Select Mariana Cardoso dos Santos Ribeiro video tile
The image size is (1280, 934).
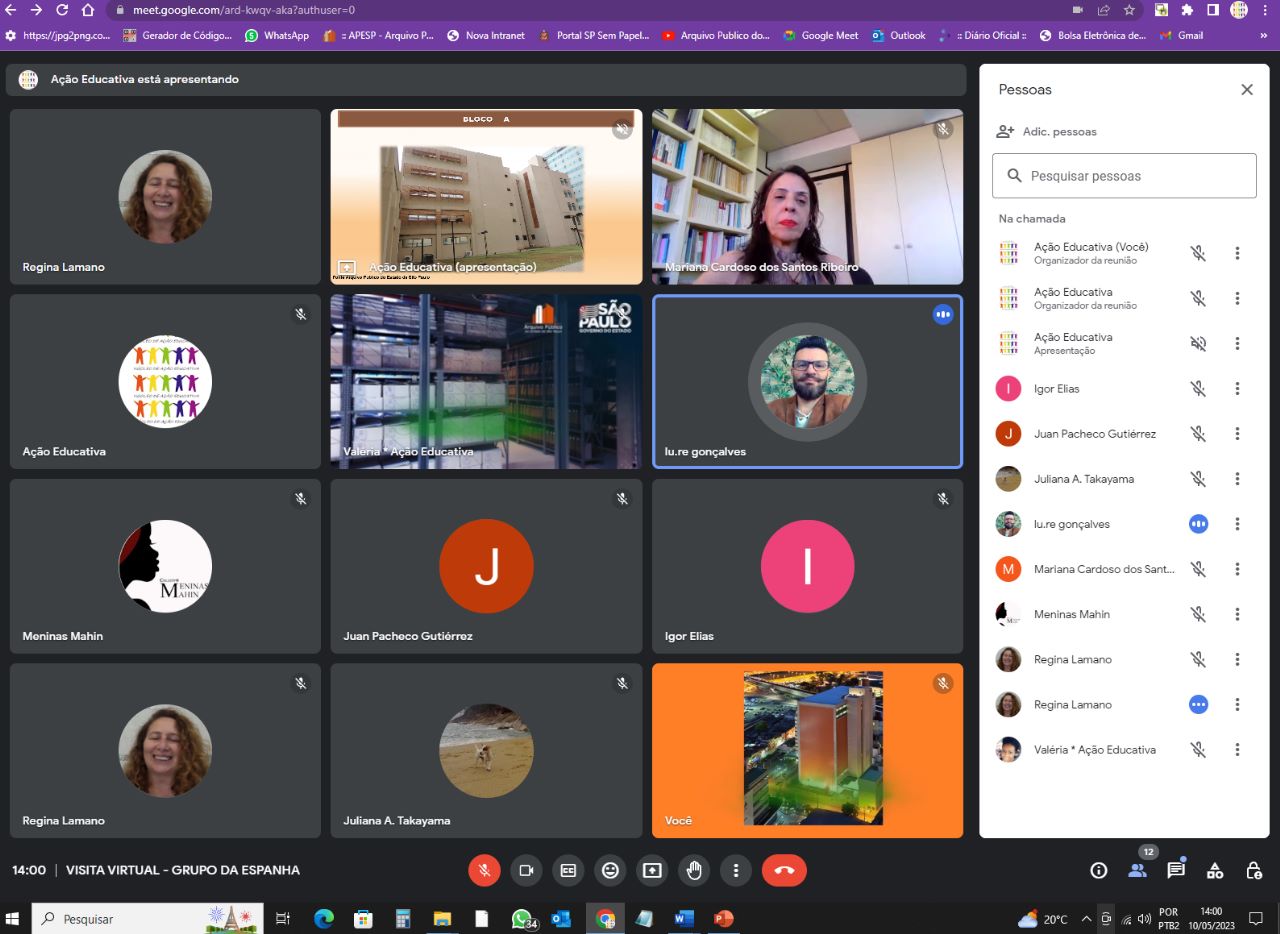808,197
